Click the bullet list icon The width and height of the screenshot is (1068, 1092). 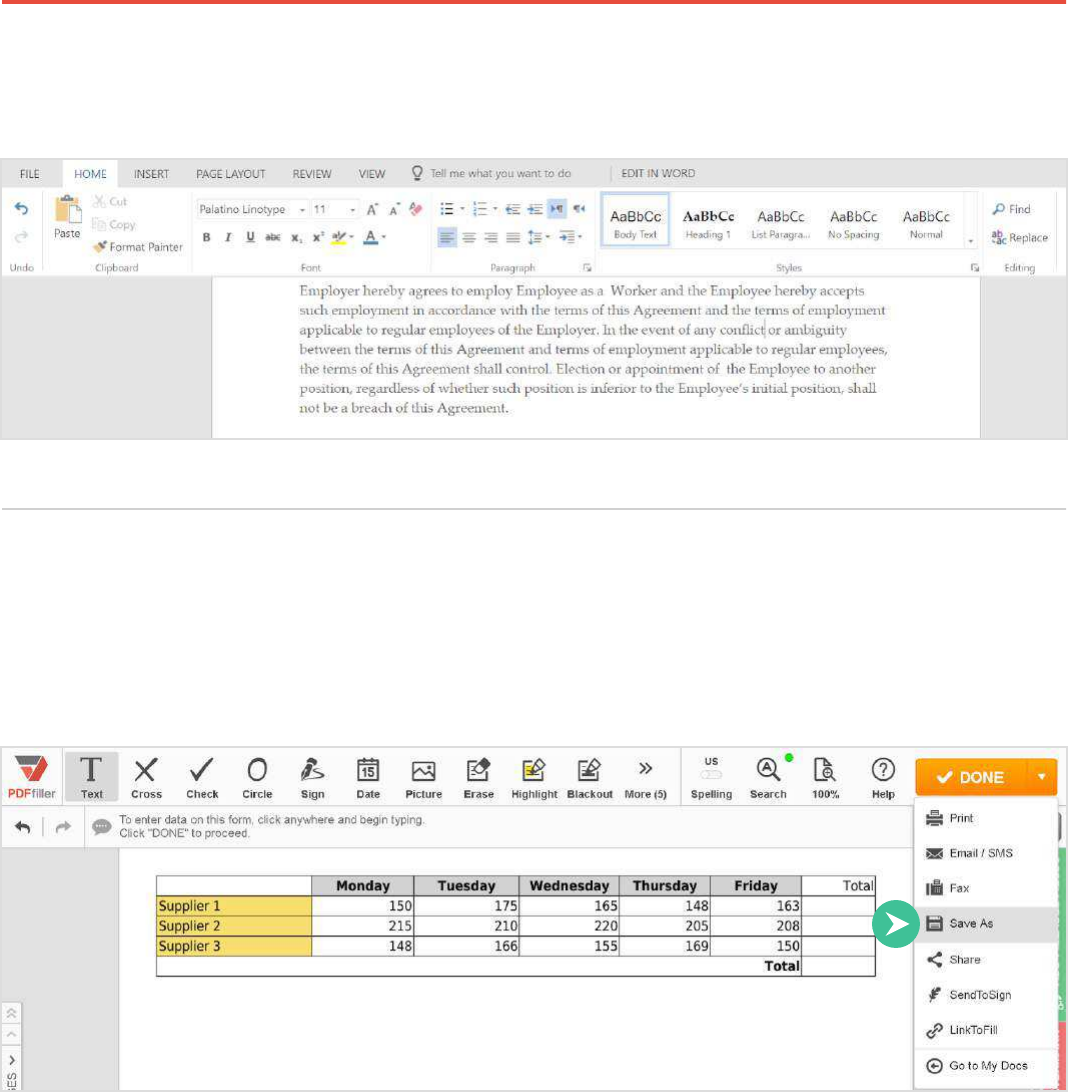coord(447,209)
